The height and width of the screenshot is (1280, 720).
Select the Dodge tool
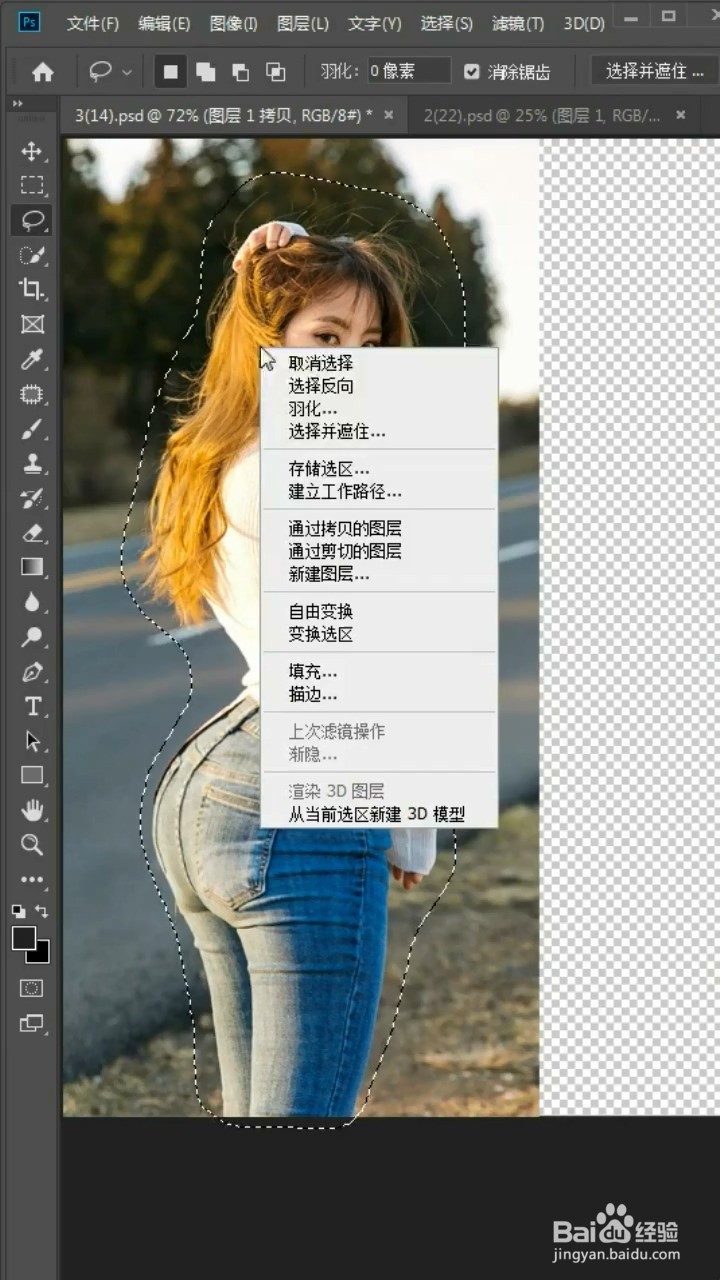click(32, 636)
